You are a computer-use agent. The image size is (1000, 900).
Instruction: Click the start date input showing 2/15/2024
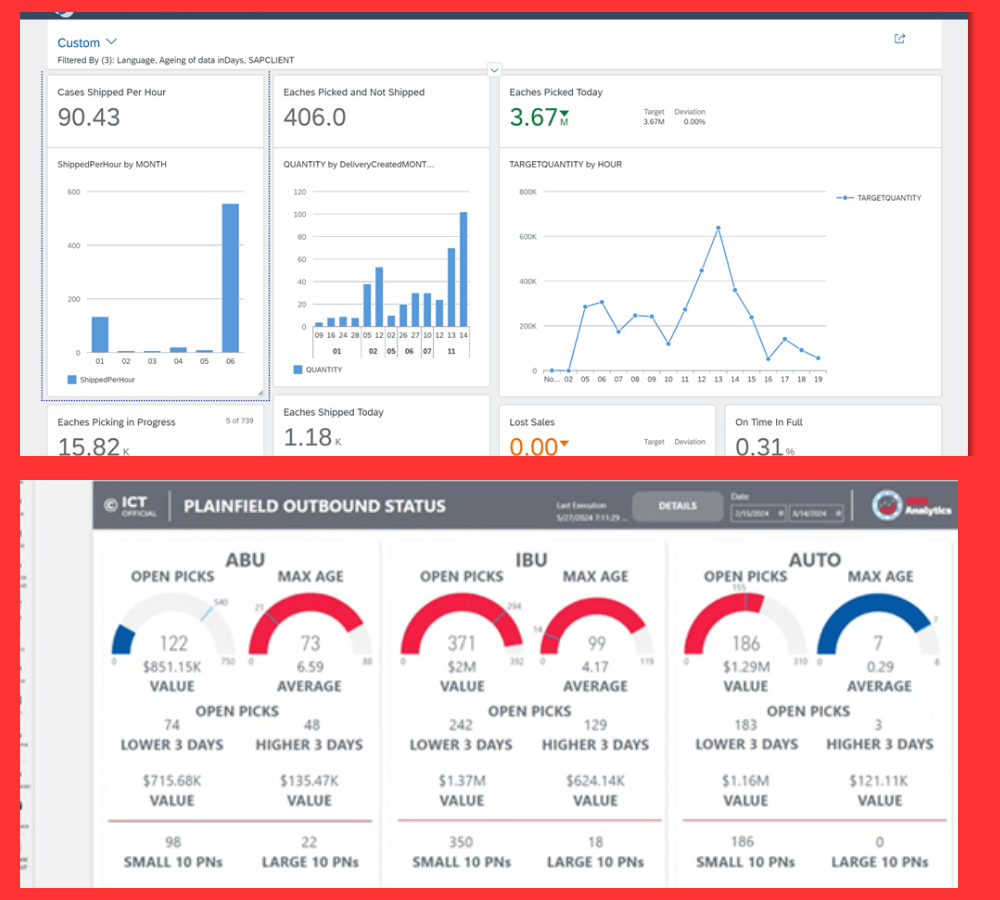pyautogui.click(x=752, y=514)
